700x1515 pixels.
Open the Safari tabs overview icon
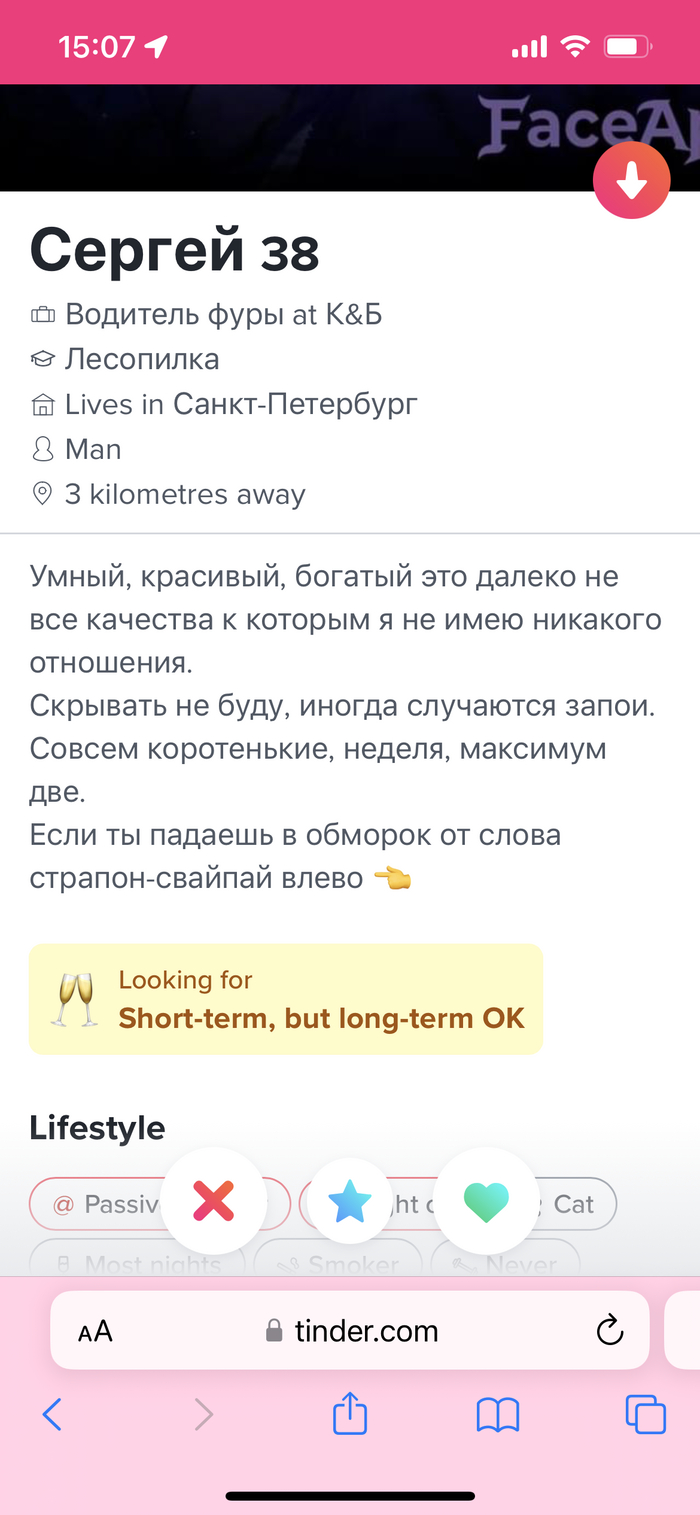pyautogui.click(x=645, y=1414)
